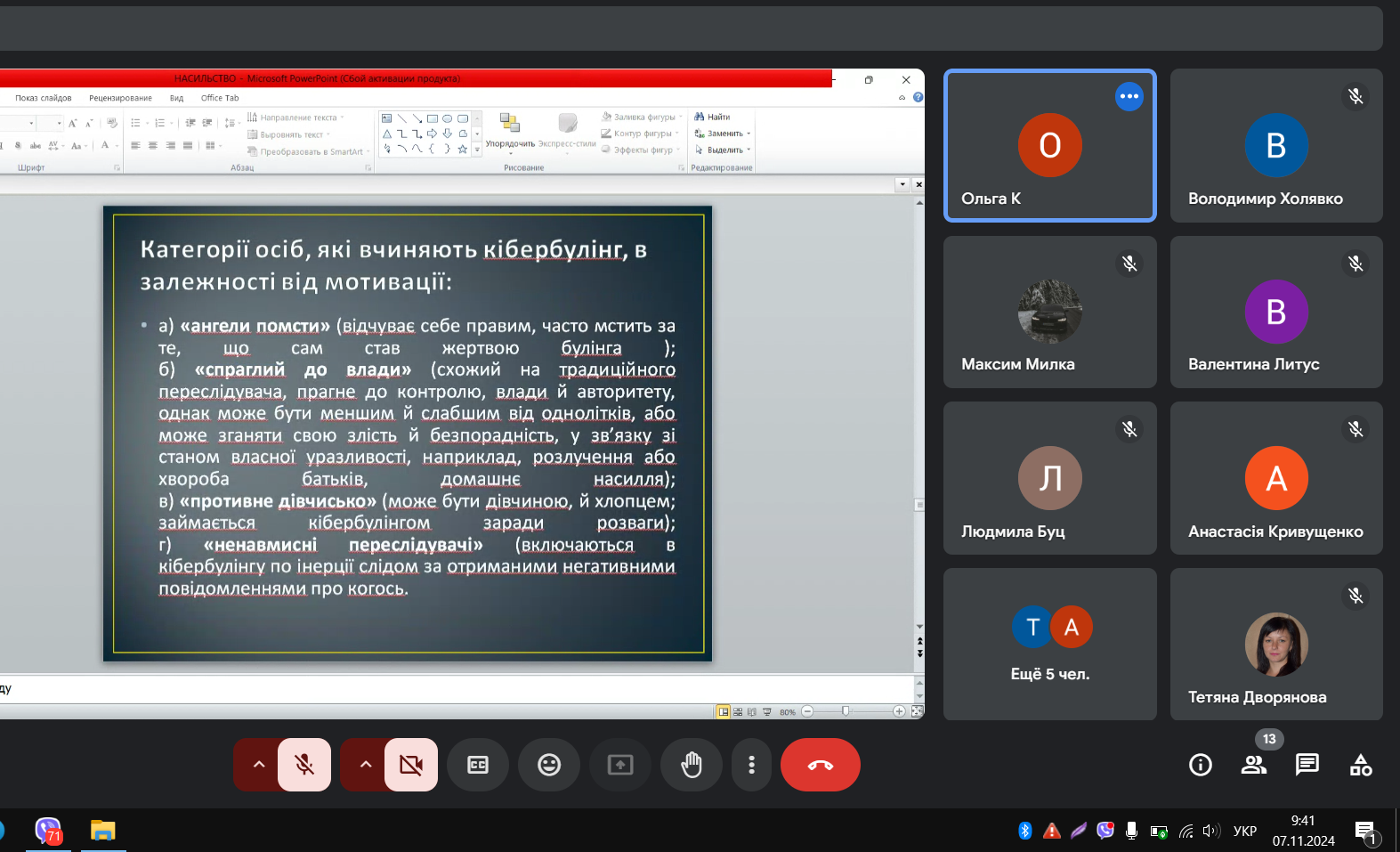This screenshot has height=852, width=1400.
Task: Open more options three-dot menu
Action: tap(751, 765)
